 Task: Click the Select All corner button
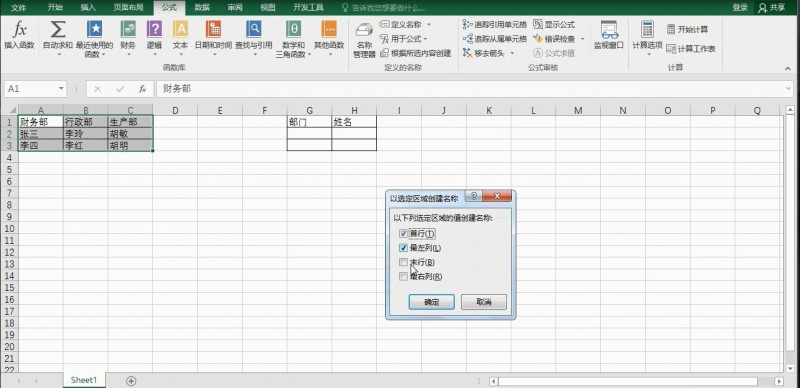click(9, 110)
